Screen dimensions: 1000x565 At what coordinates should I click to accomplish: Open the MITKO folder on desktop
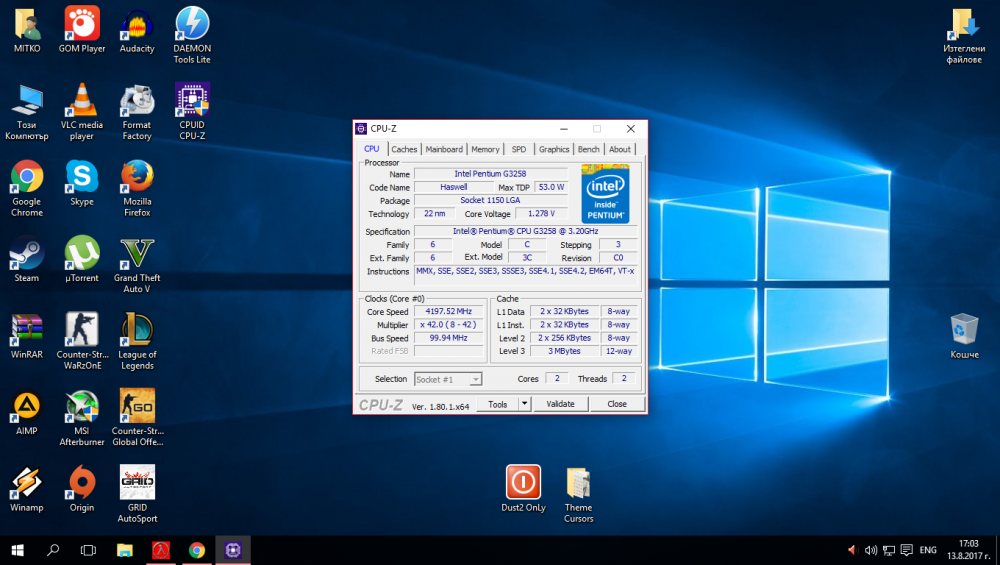27,30
